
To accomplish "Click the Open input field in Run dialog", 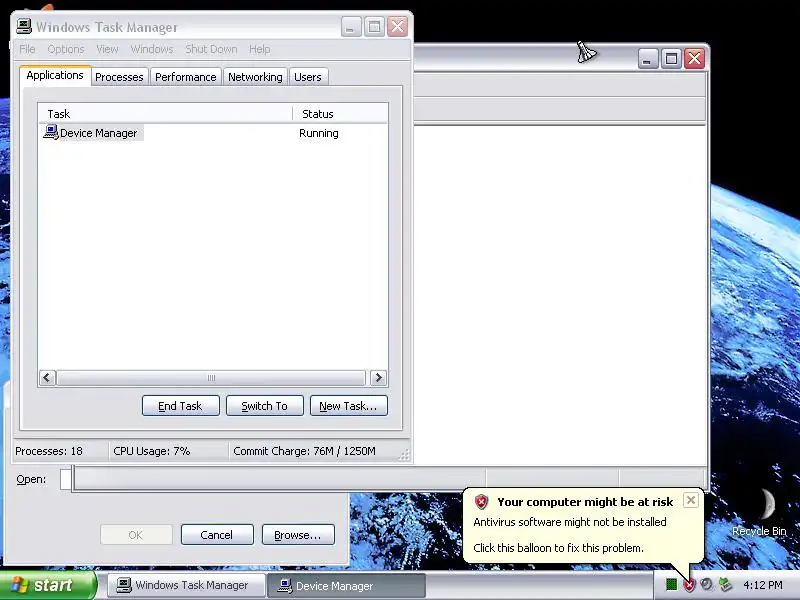I will click(x=66, y=479).
